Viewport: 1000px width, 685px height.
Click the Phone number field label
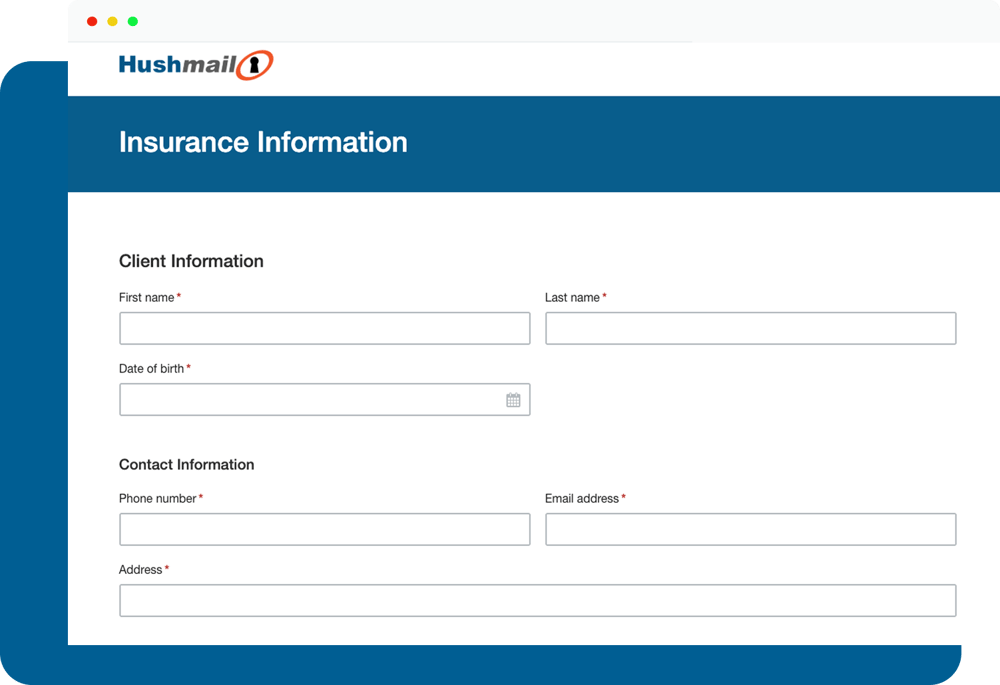click(x=155, y=497)
